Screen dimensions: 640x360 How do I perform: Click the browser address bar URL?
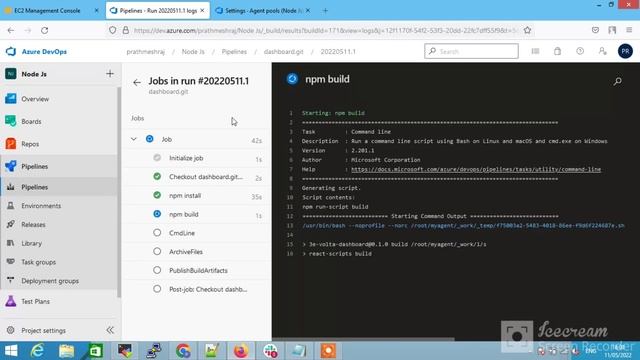tap(326, 30)
